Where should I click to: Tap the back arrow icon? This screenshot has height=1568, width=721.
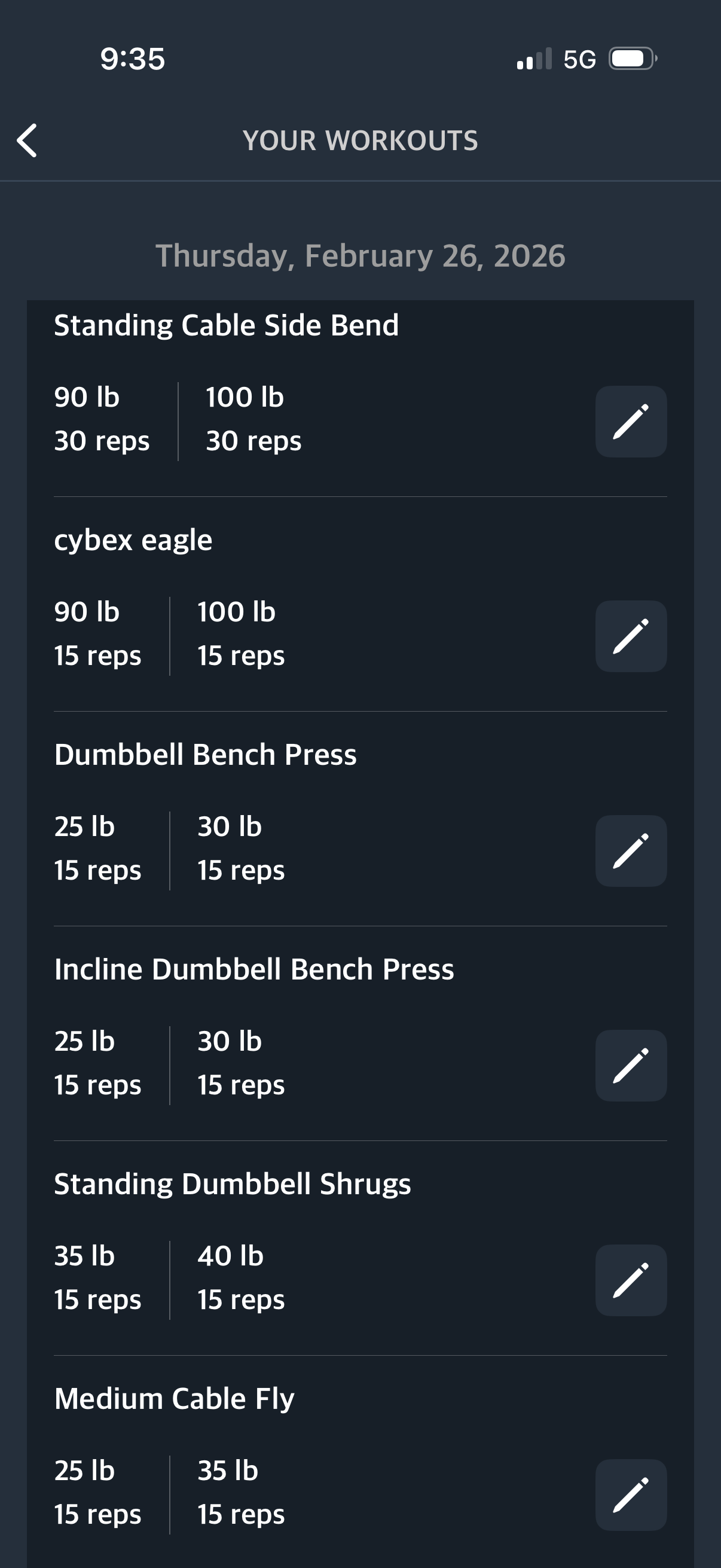point(28,141)
